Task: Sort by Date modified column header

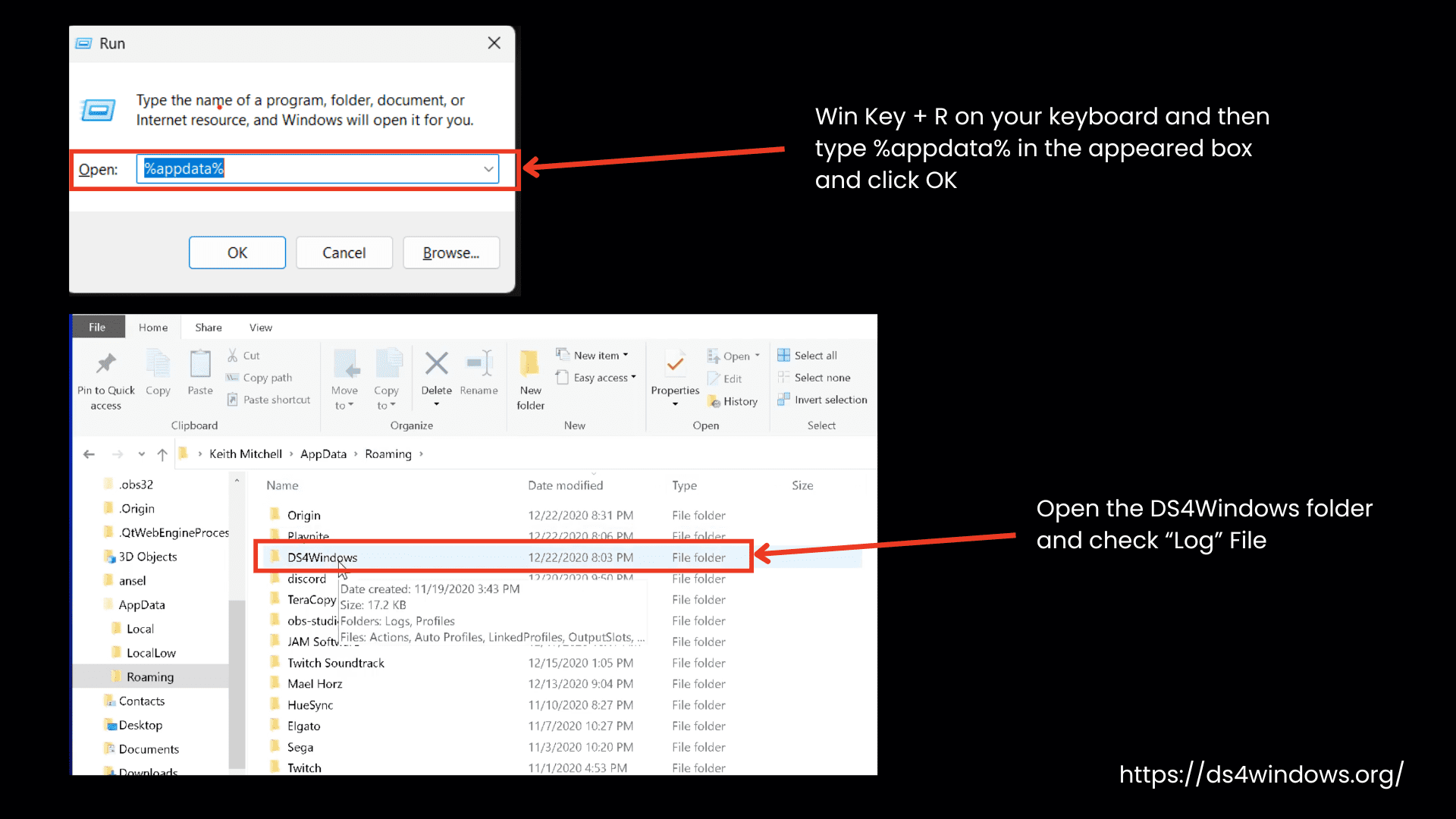Action: tap(566, 485)
